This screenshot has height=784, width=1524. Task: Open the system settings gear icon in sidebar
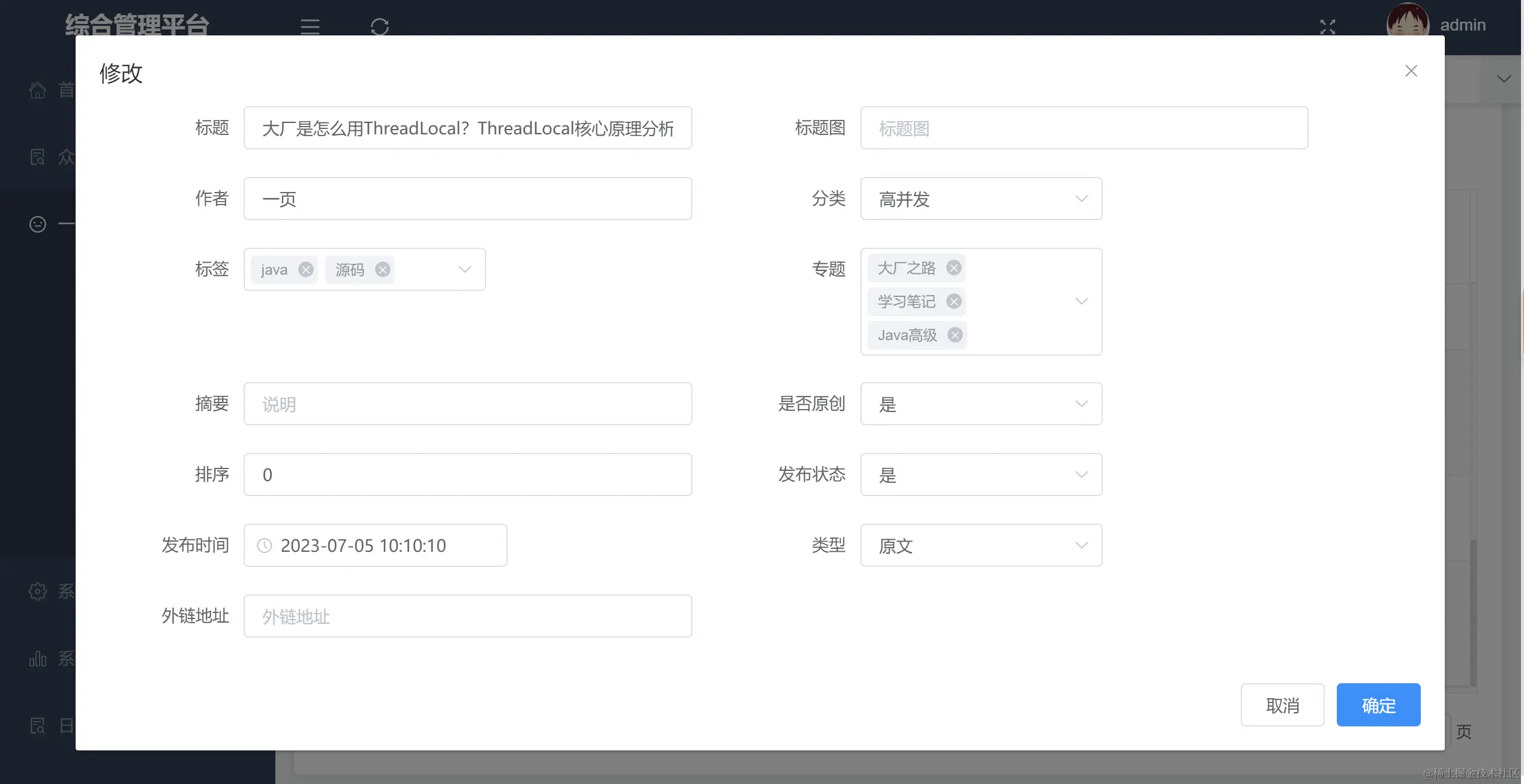pyautogui.click(x=37, y=591)
